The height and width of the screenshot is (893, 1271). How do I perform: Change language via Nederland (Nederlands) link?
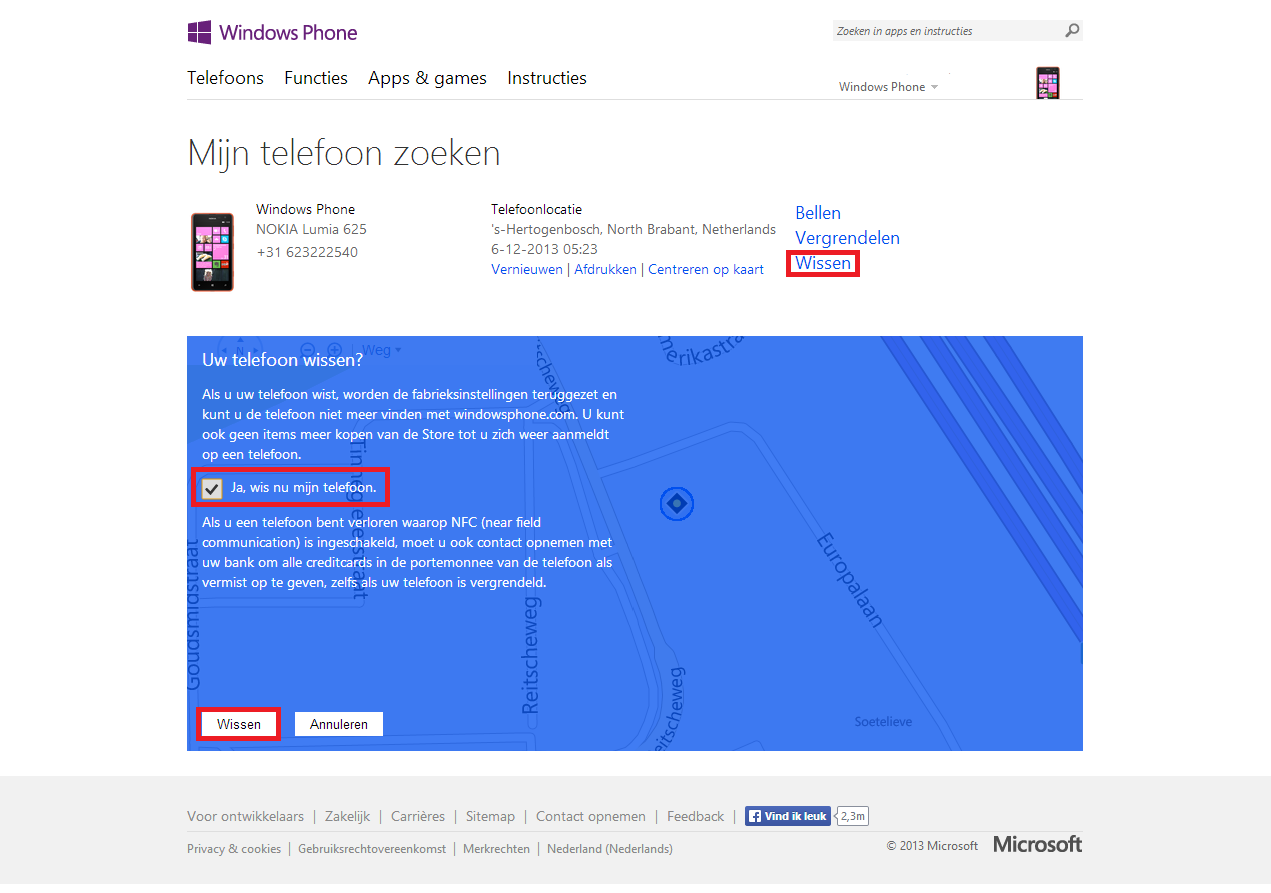610,849
